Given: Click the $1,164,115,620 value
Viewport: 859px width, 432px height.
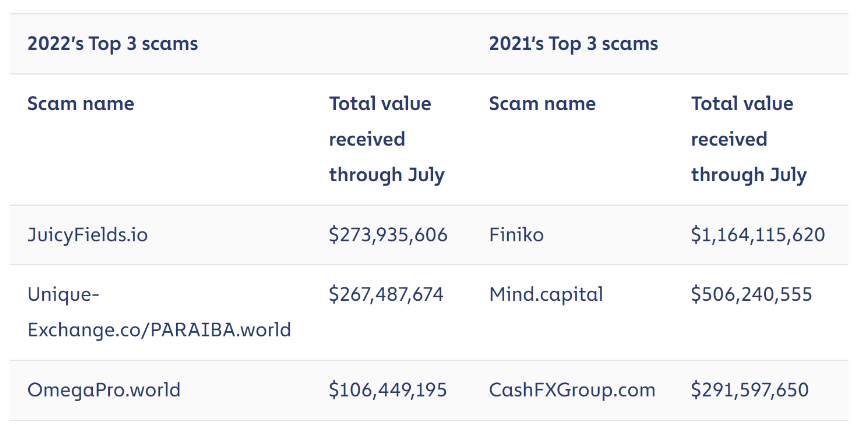Looking at the screenshot, I should [x=758, y=235].
